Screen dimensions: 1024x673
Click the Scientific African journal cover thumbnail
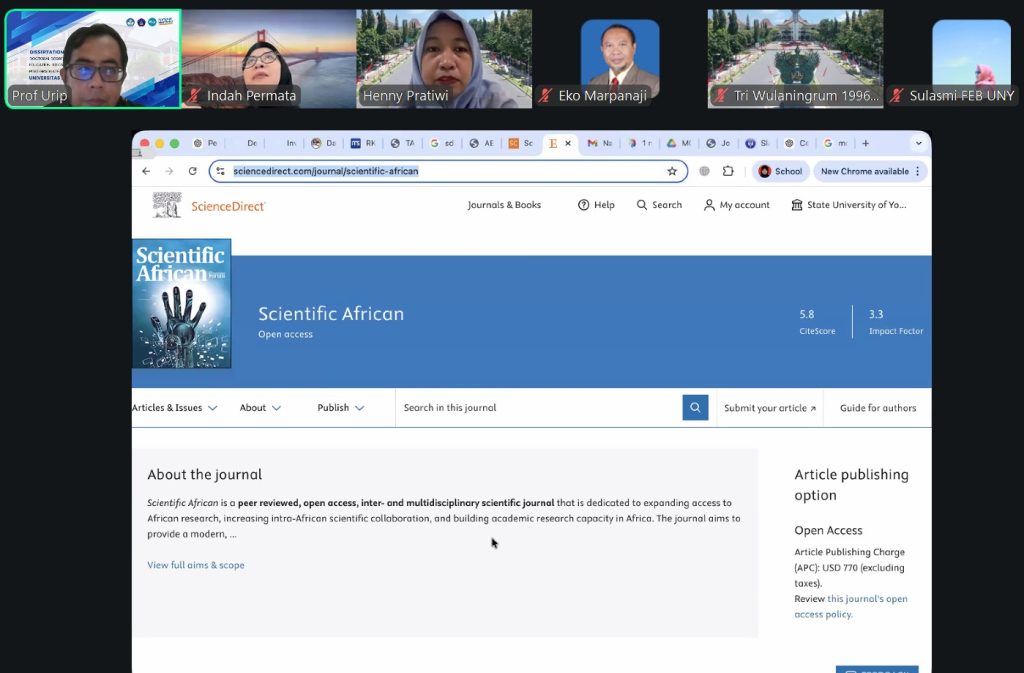pos(182,304)
